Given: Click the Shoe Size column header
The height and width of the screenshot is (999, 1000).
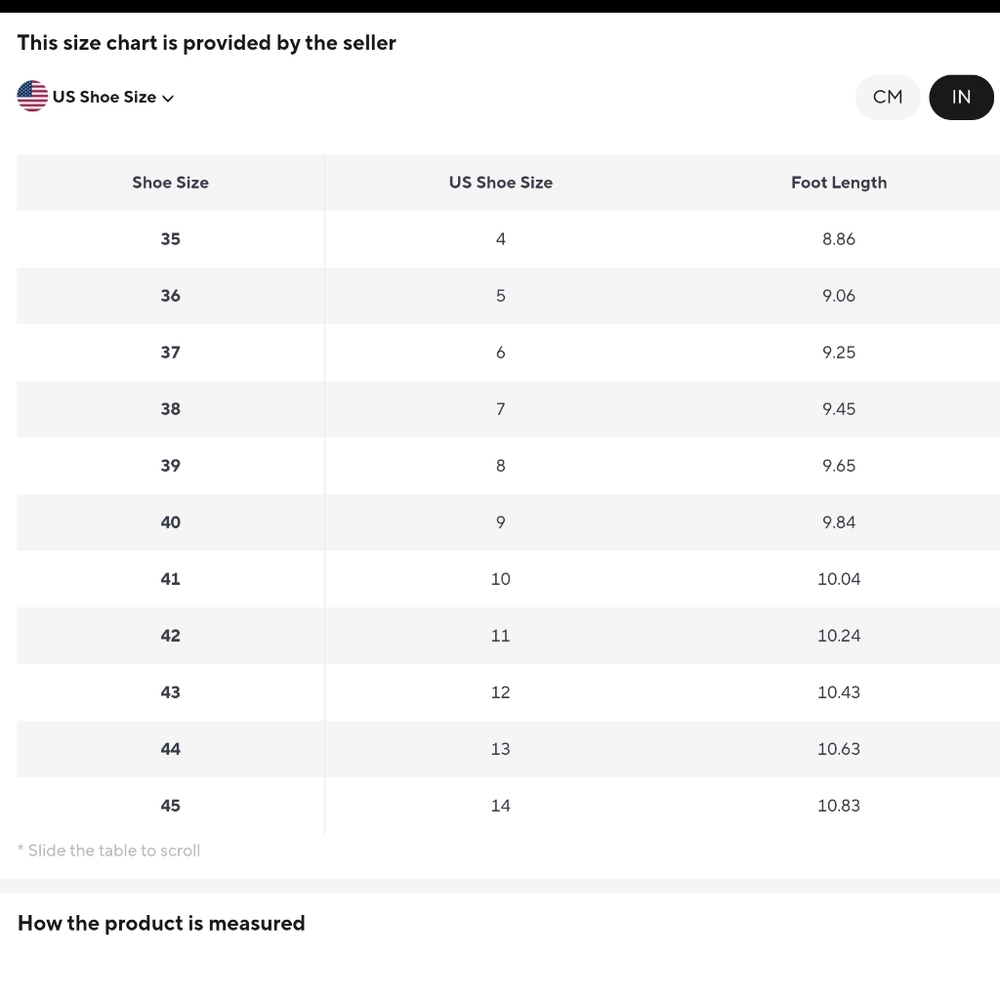Looking at the screenshot, I should 170,182.
